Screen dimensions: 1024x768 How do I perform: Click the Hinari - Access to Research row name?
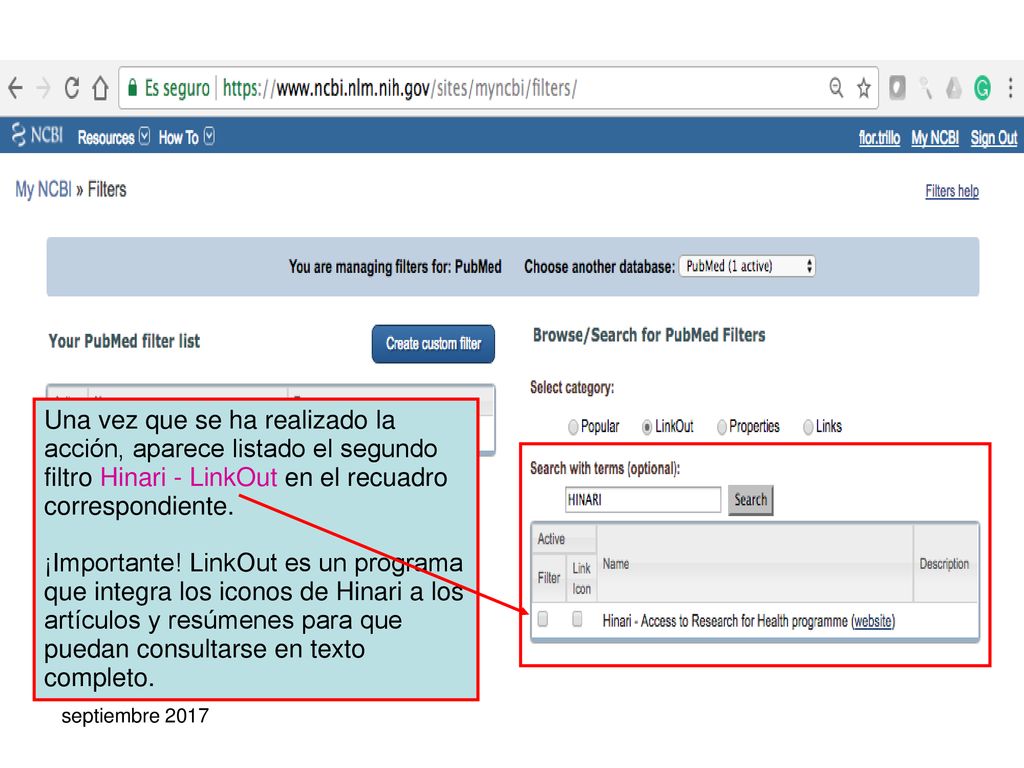(x=725, y=621)
